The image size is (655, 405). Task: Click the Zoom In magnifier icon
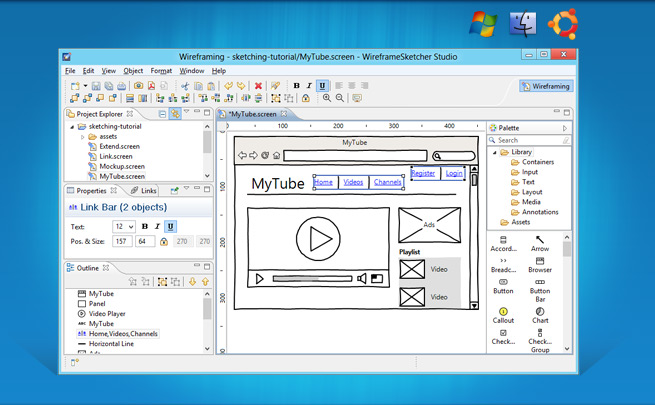pyautogui.click(x=327, y=98)
